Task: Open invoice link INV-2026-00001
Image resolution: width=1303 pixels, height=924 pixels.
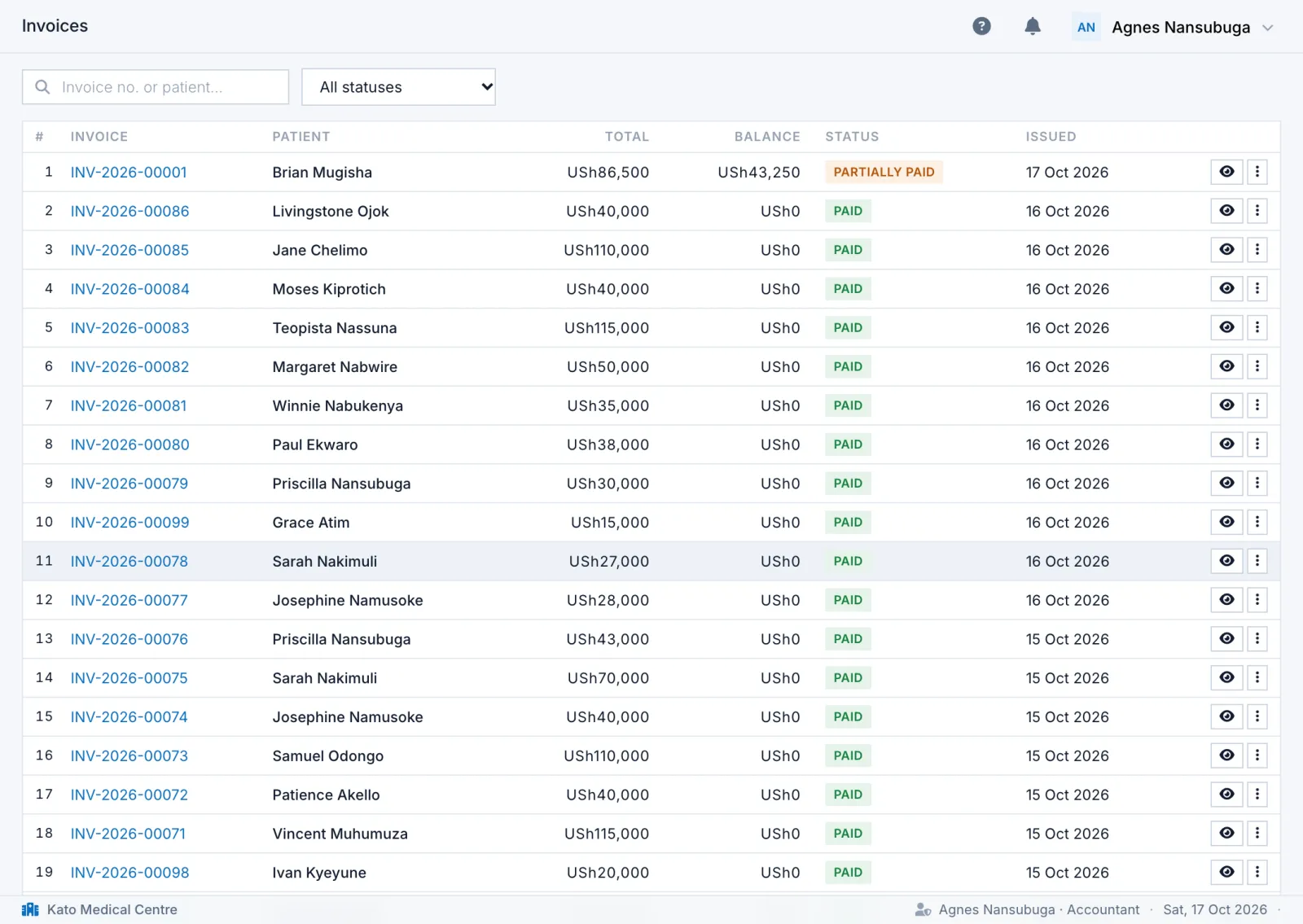Action: [x=129, y=173]
